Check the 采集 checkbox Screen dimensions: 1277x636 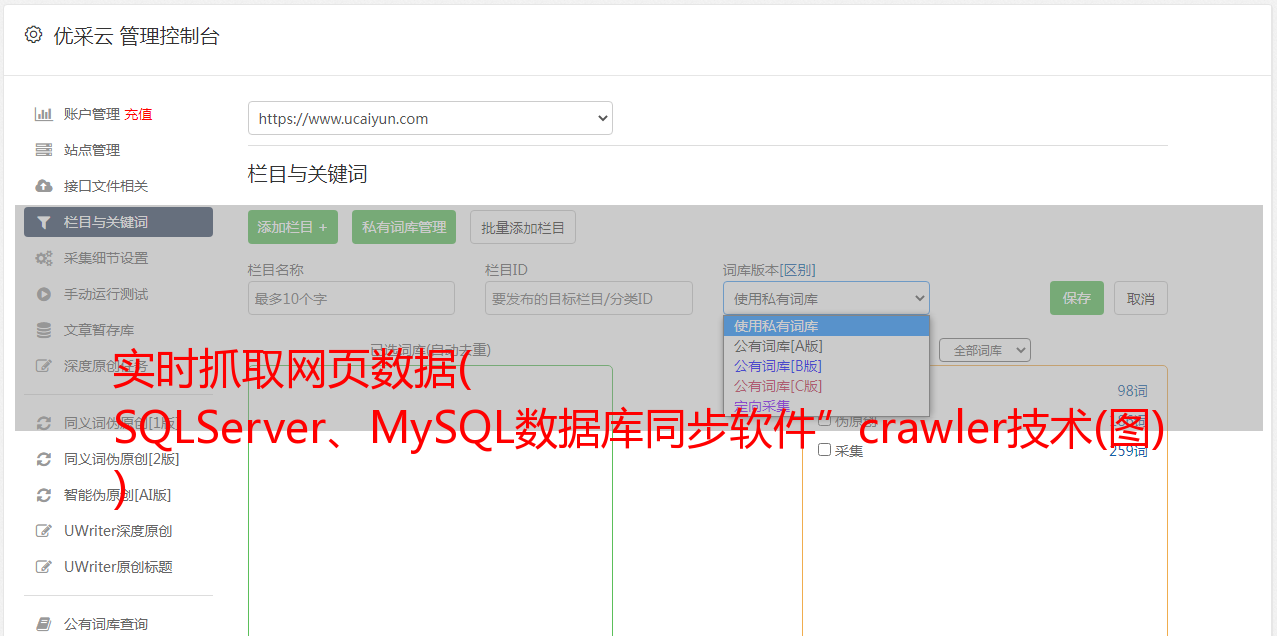[825, 450]
